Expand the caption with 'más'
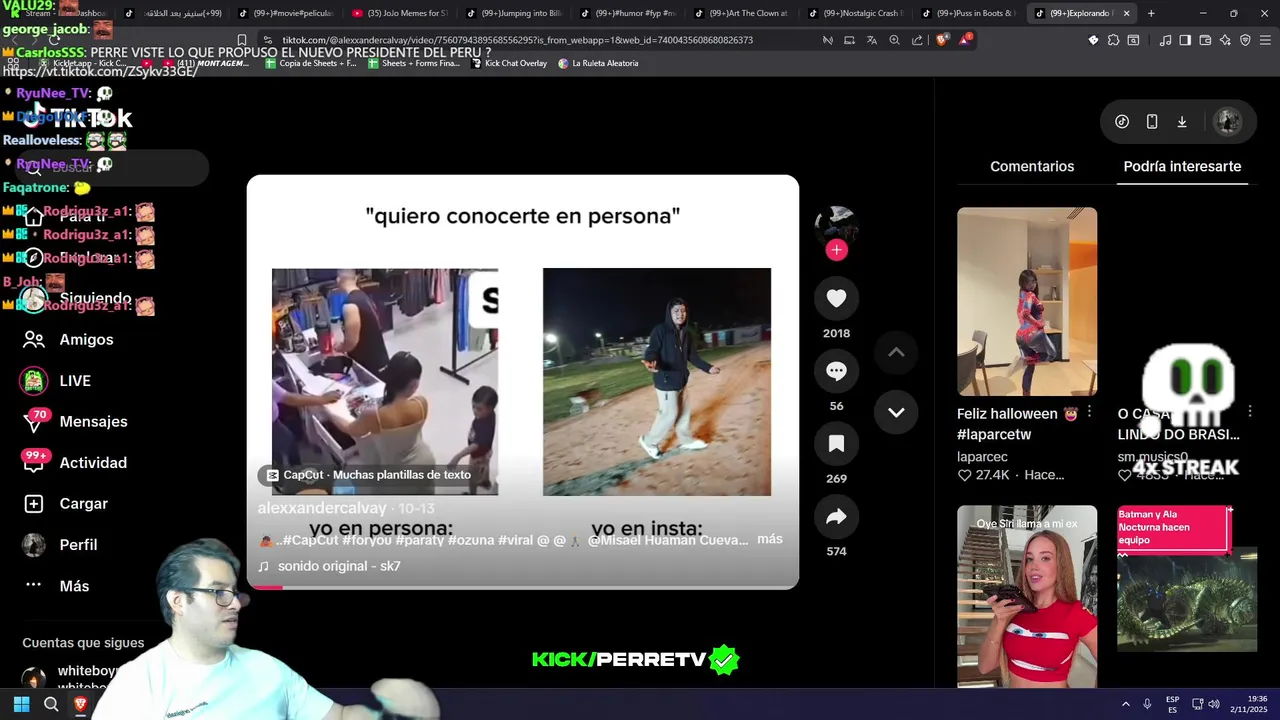 click(770, 539)
